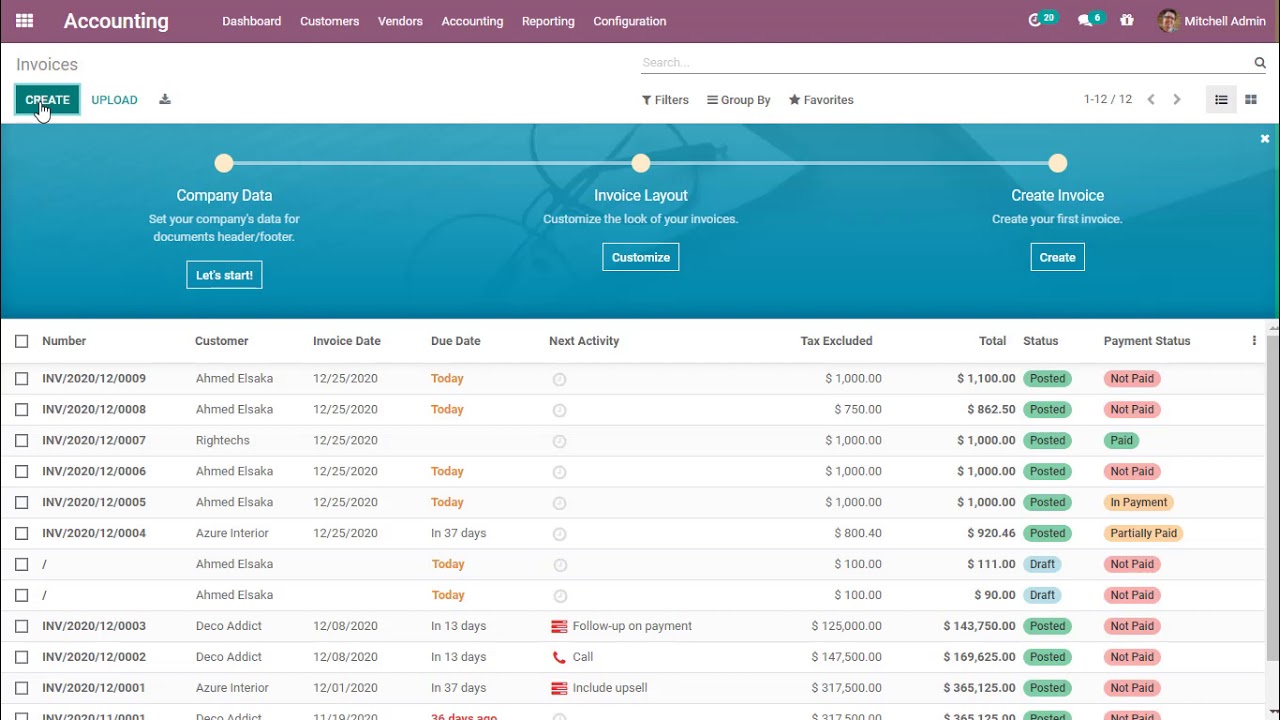
Task: Click activity clock icon for INV/2020/12/0006
Action: click(x=559, y=472)
